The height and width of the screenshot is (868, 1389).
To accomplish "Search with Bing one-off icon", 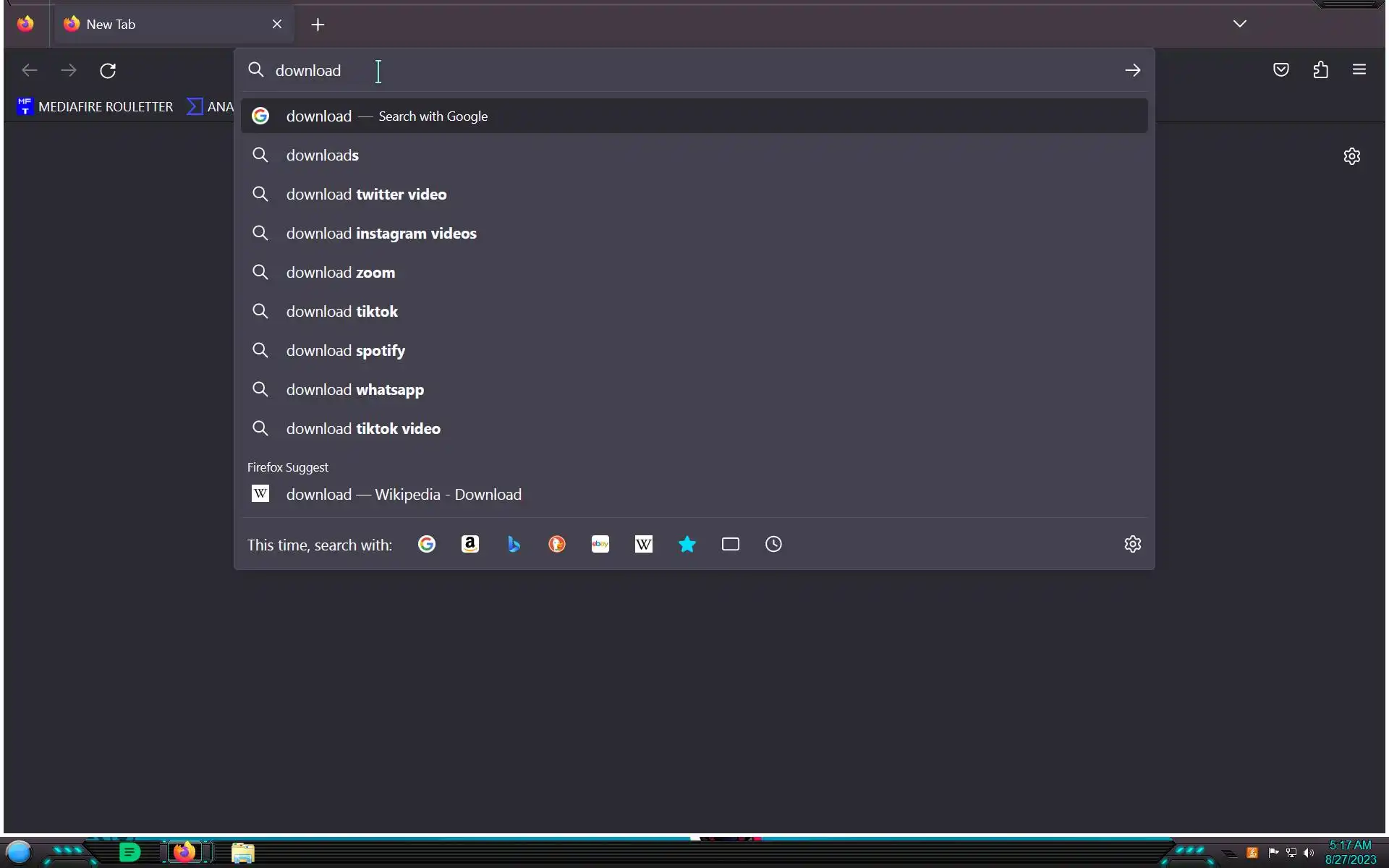I will pyautogui.click(x=514, y=544).
